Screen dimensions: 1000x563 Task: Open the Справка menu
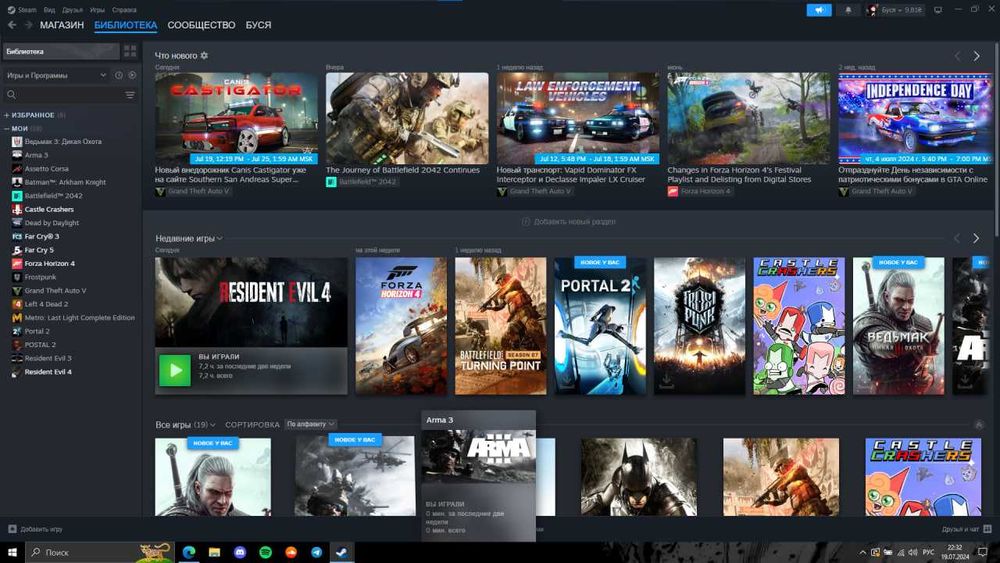coord(124,10)
